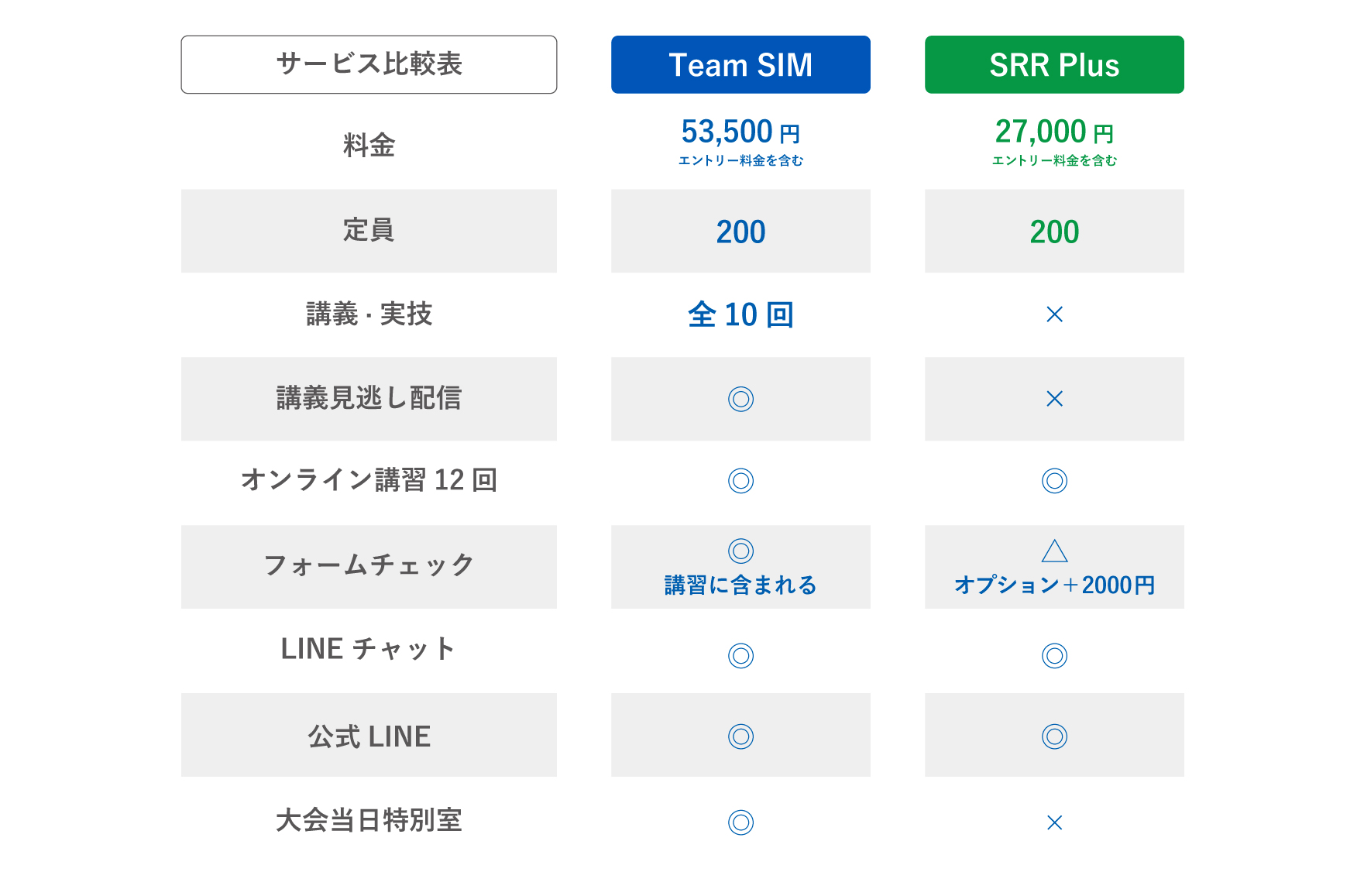Click the SRR Plus double circle for オンライン講習

(x=1054, y=481)
